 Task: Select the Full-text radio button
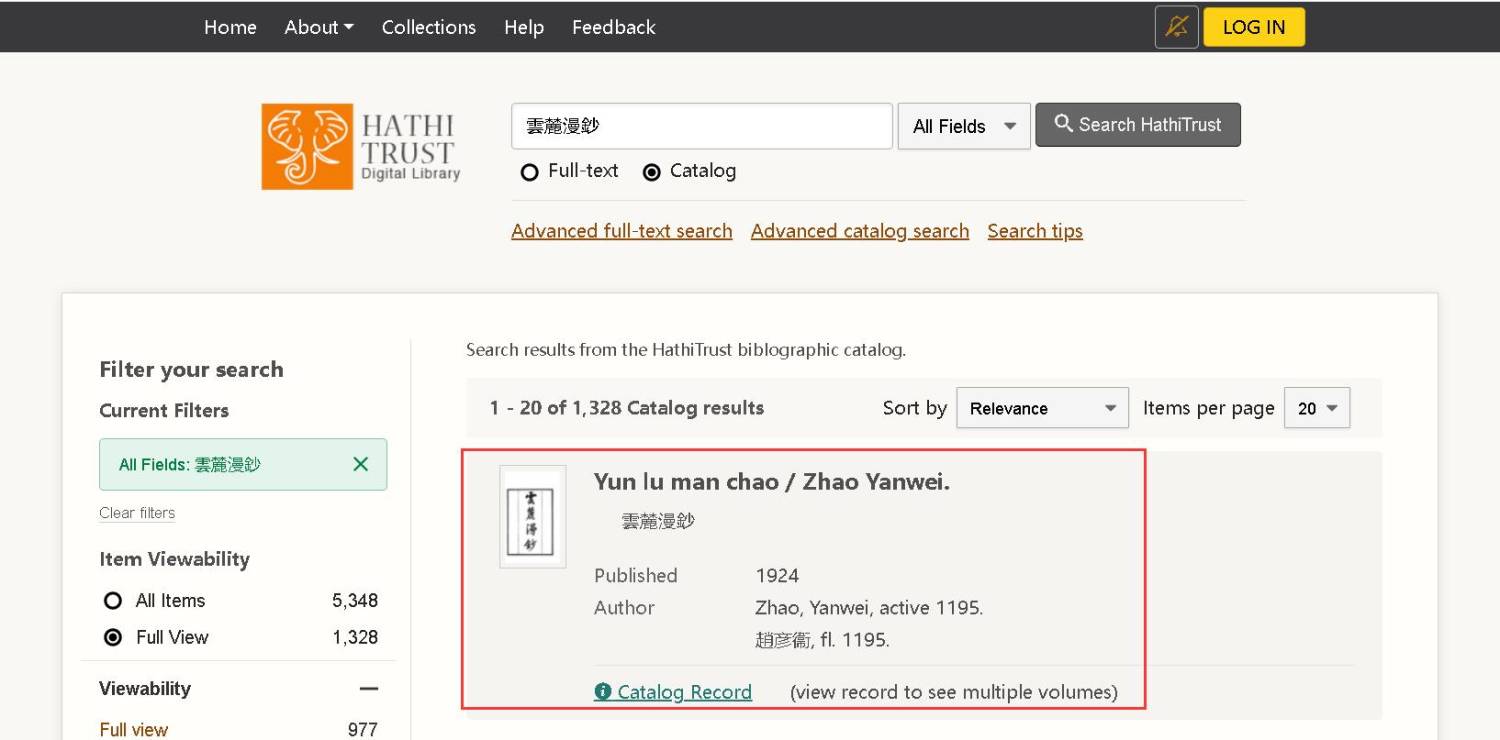[530, 172]
